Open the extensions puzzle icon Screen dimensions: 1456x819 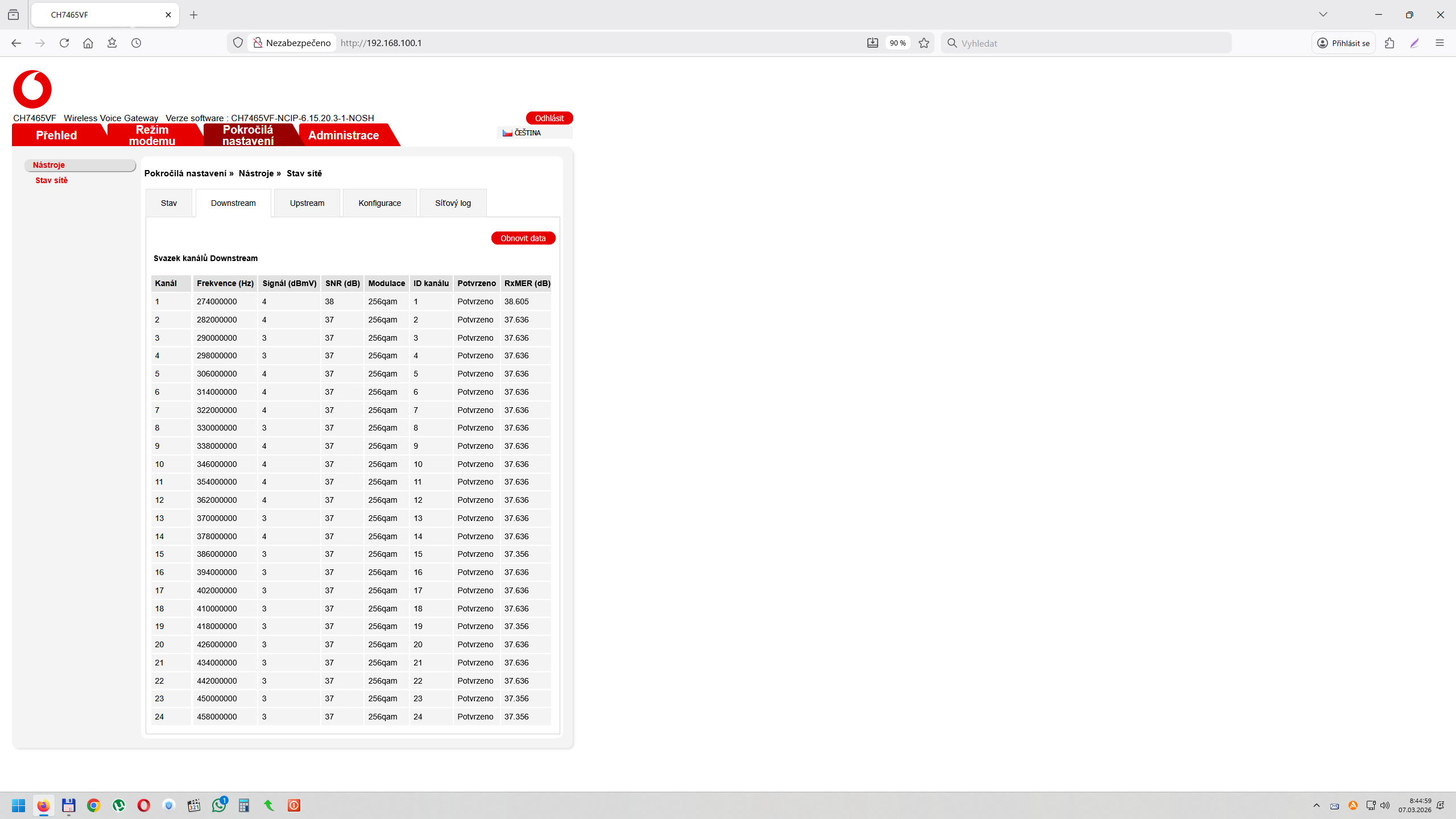coord(1389,43)
